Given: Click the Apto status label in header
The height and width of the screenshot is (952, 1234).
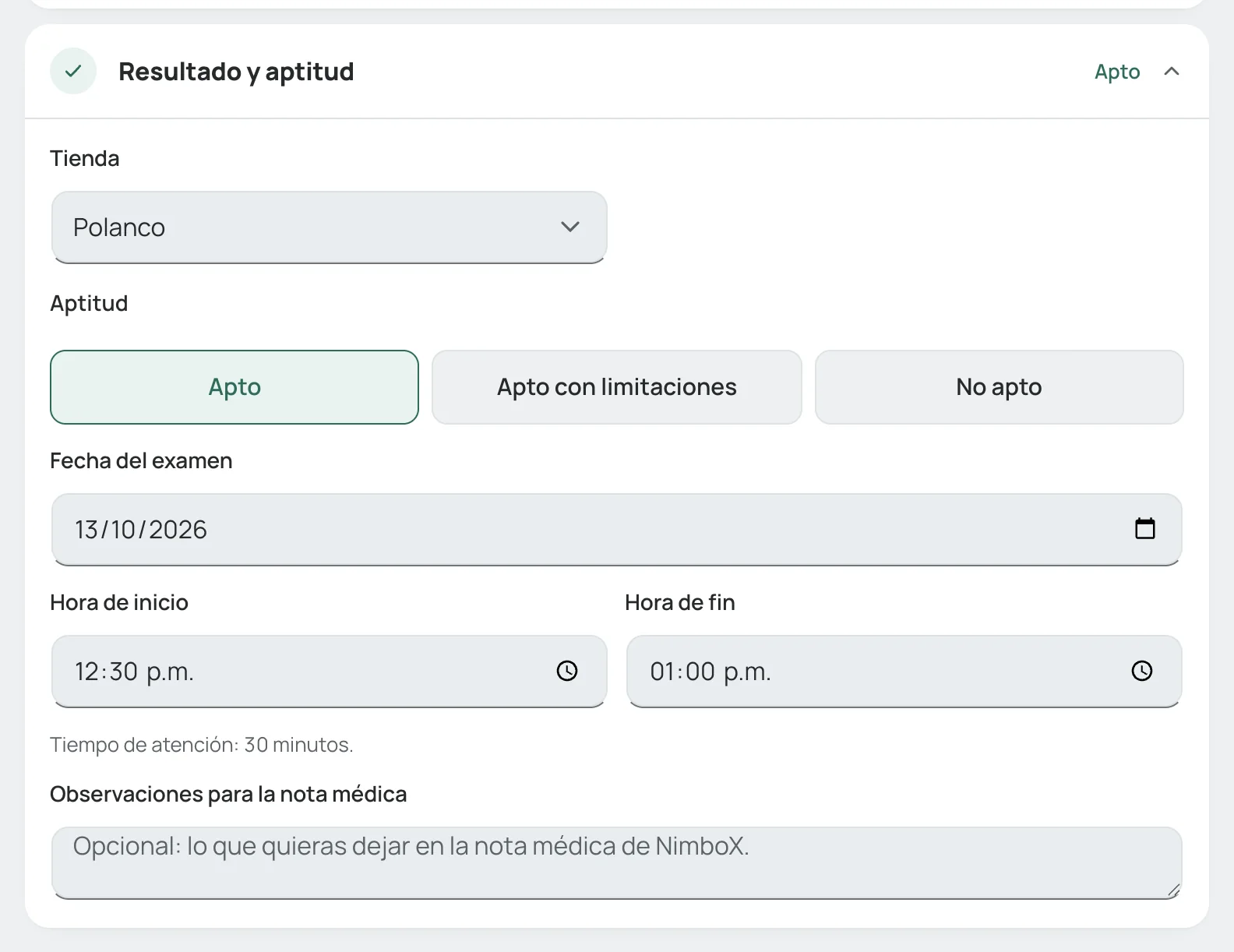Looking at the screenshot, I should (1117, 72).
